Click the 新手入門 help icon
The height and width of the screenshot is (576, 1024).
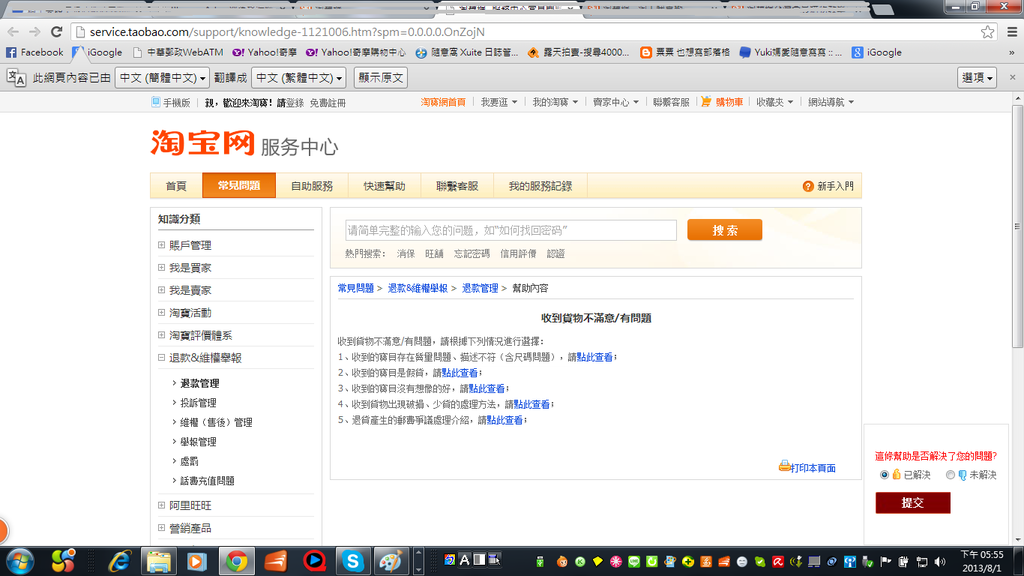coord(808,186)
